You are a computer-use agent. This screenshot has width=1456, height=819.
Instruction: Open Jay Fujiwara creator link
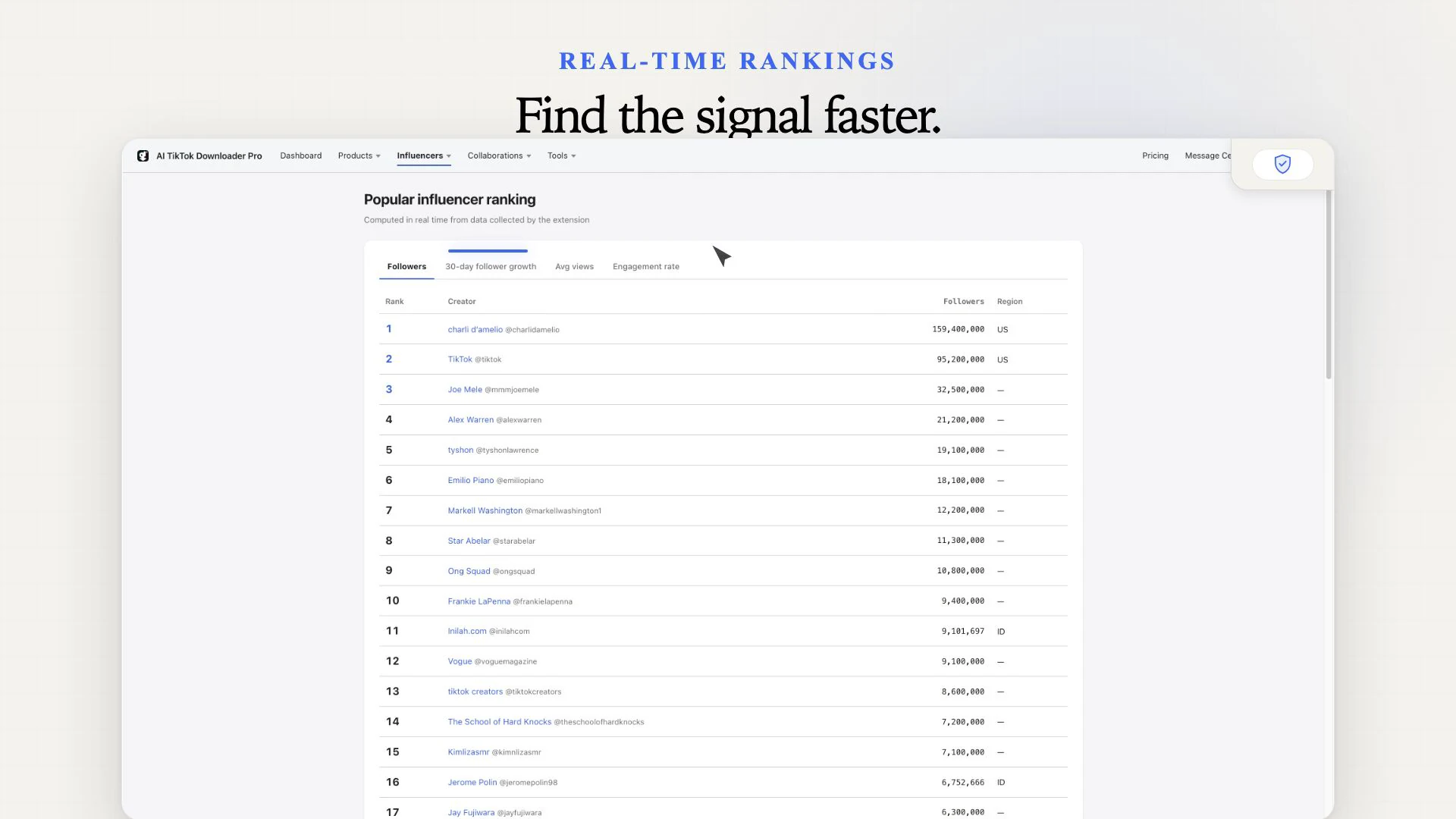[471, 813]
